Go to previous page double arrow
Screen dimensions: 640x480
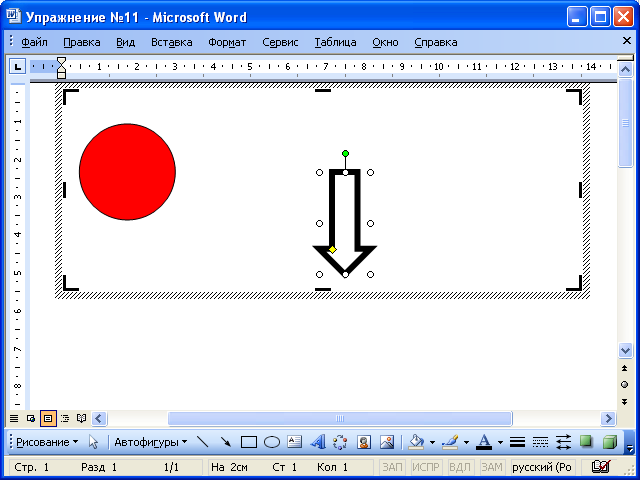coord(624,368)
